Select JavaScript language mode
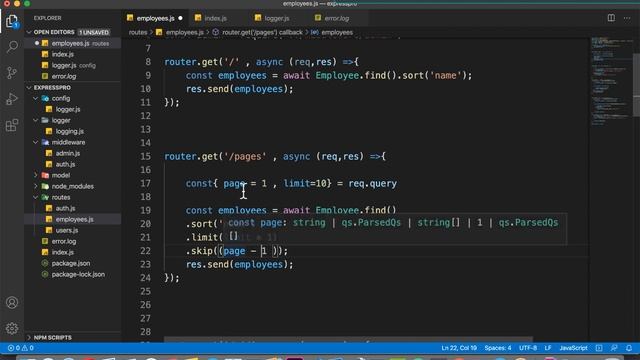 tap(573, 348)
